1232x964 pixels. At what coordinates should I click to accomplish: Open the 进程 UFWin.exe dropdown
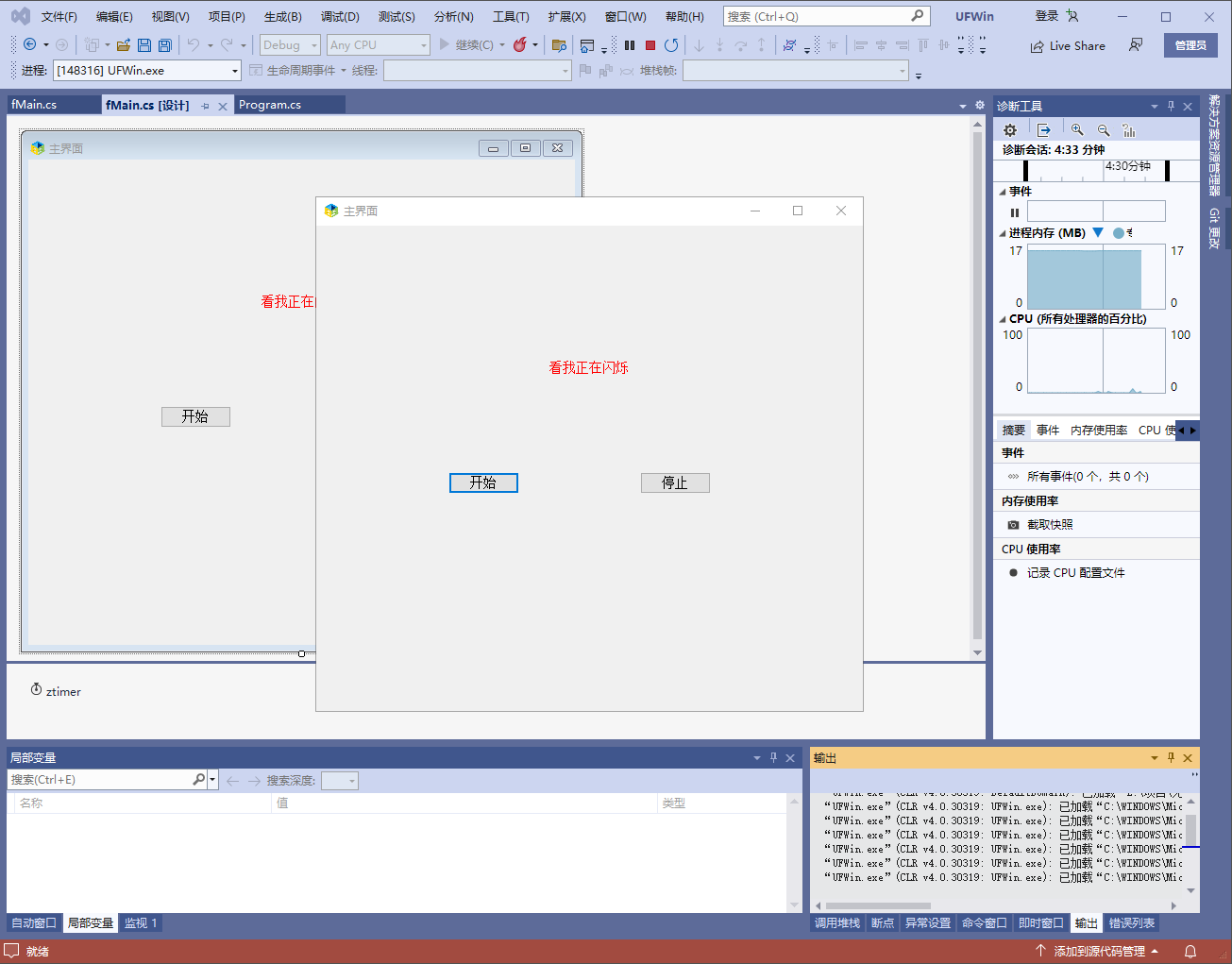(235, 71)
